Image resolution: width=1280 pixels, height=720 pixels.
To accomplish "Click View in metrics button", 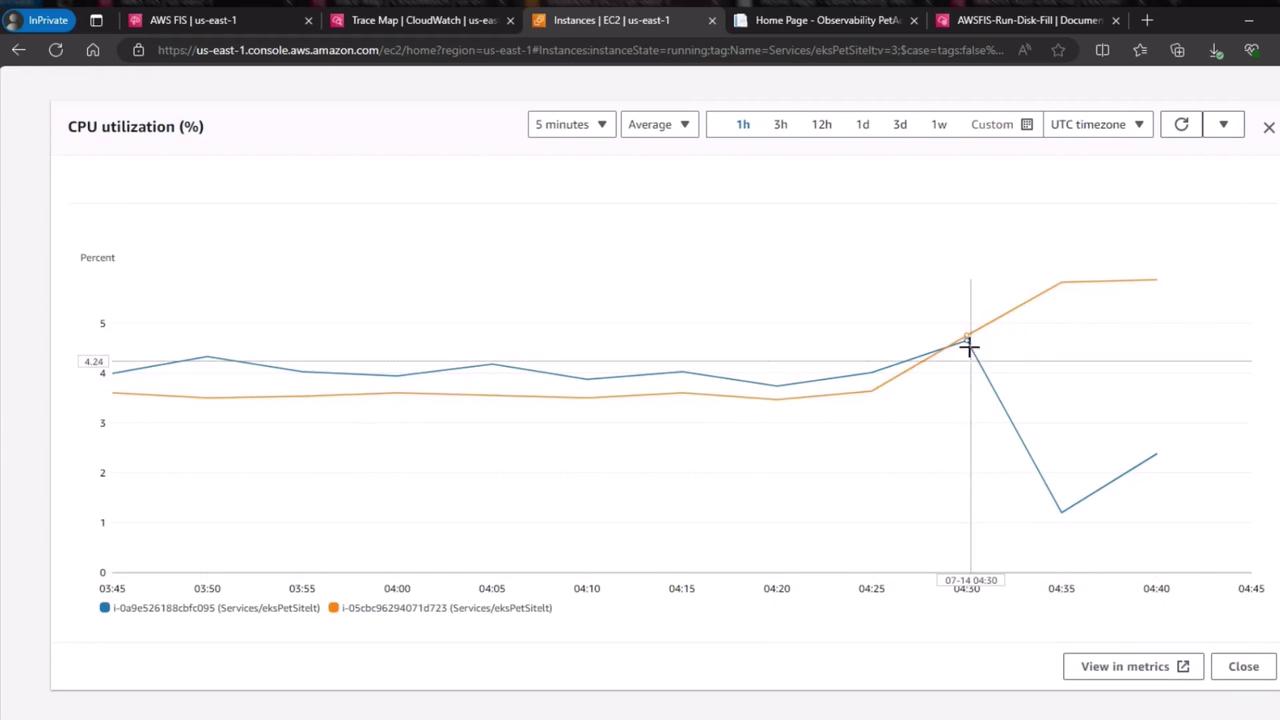I will tap(1134, 667).
